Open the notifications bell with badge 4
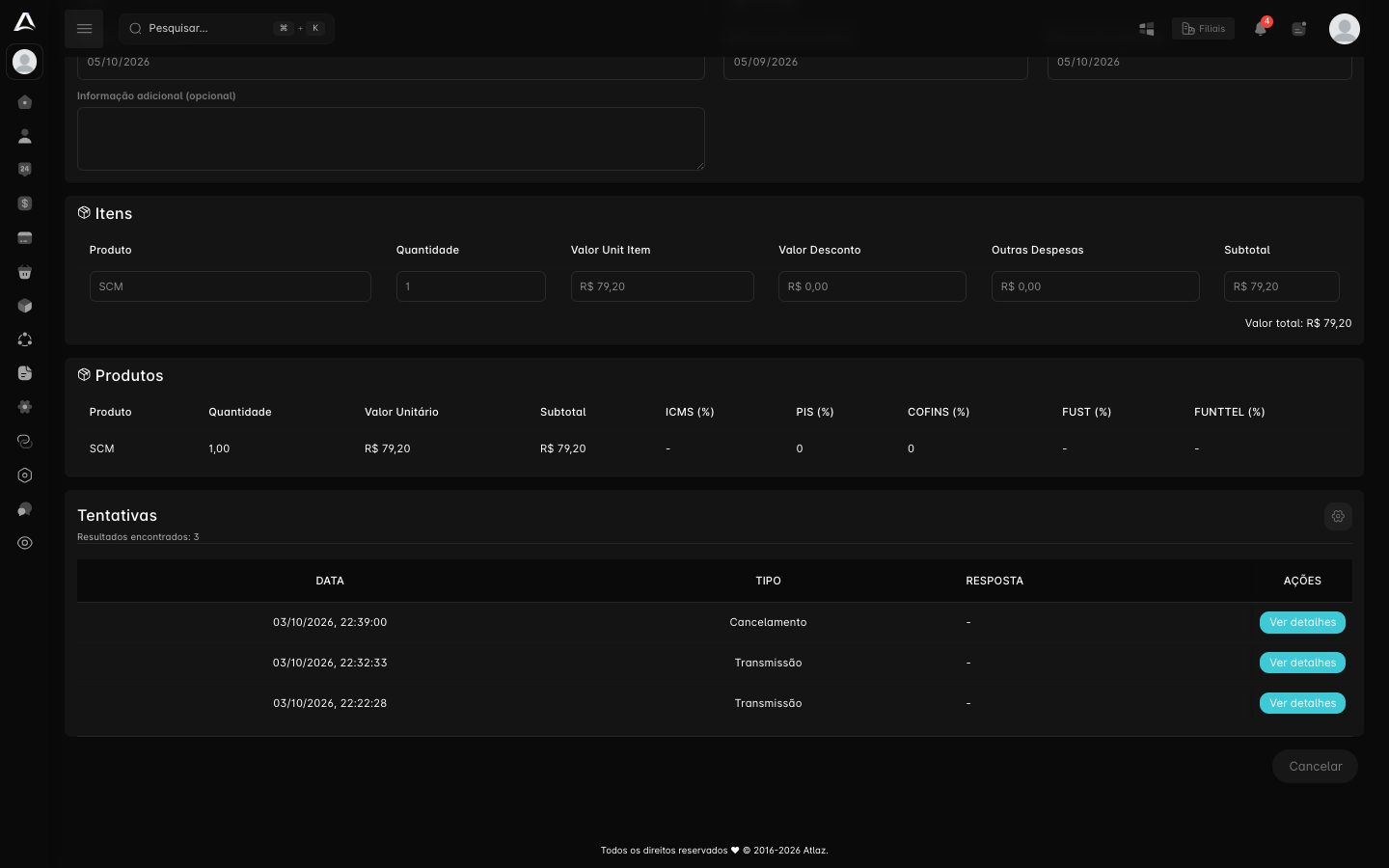1389x868 pixels. coord(1261,28)
